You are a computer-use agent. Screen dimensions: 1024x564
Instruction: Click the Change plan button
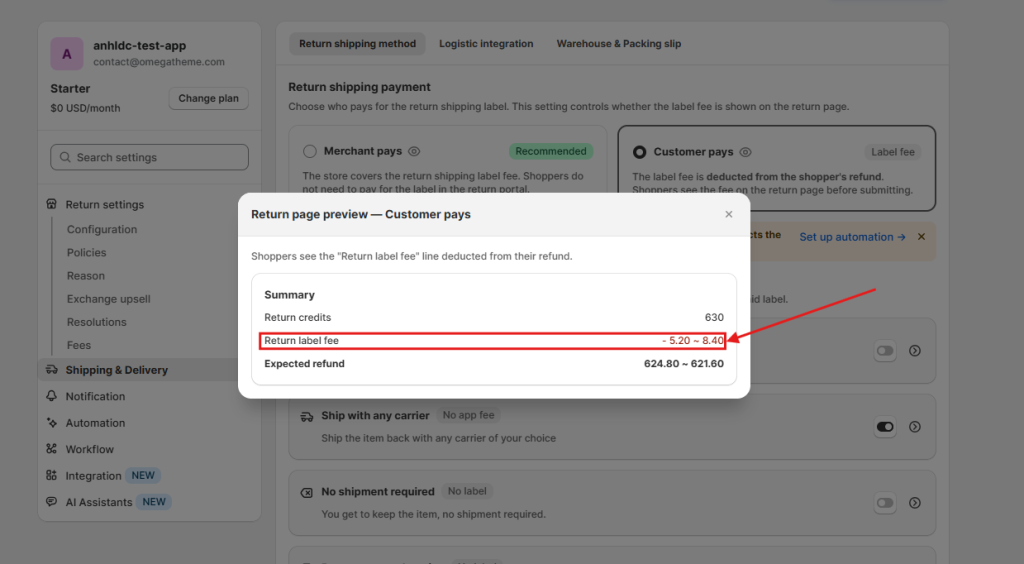pyautogui.click(x=208, y=98)
